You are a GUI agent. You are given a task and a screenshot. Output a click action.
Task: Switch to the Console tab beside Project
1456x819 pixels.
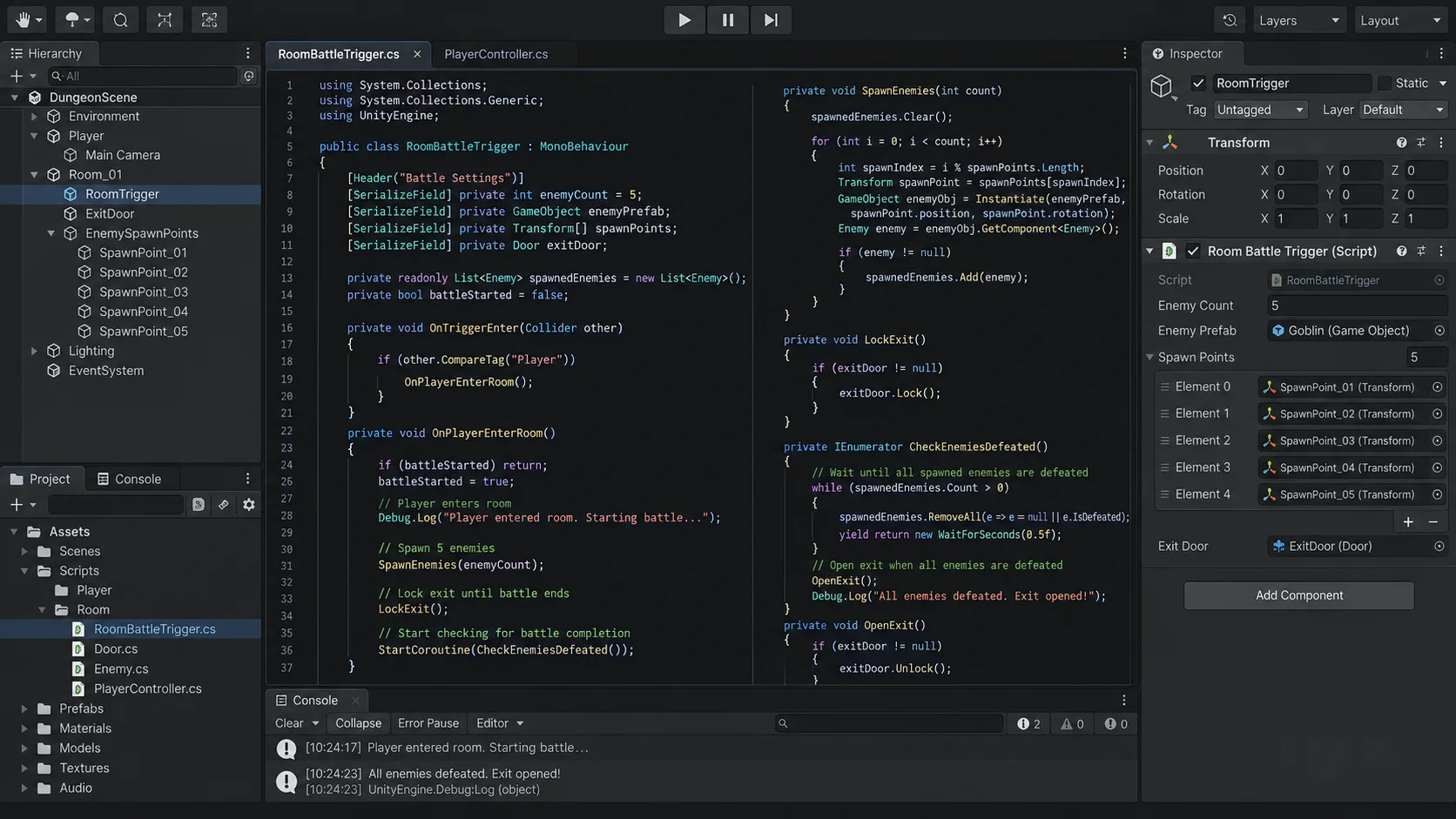click(x=129, y=479)
